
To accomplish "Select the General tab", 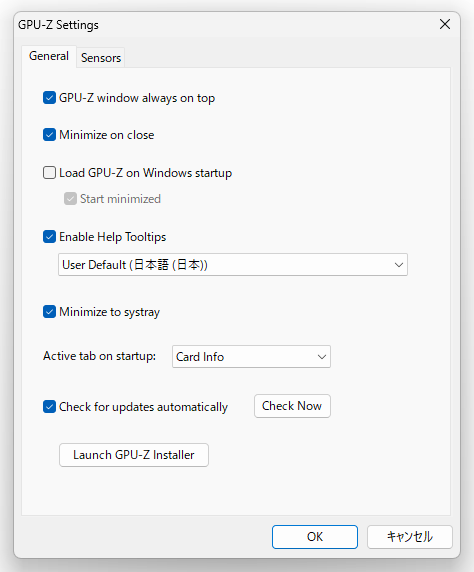I will pos(49,56).
